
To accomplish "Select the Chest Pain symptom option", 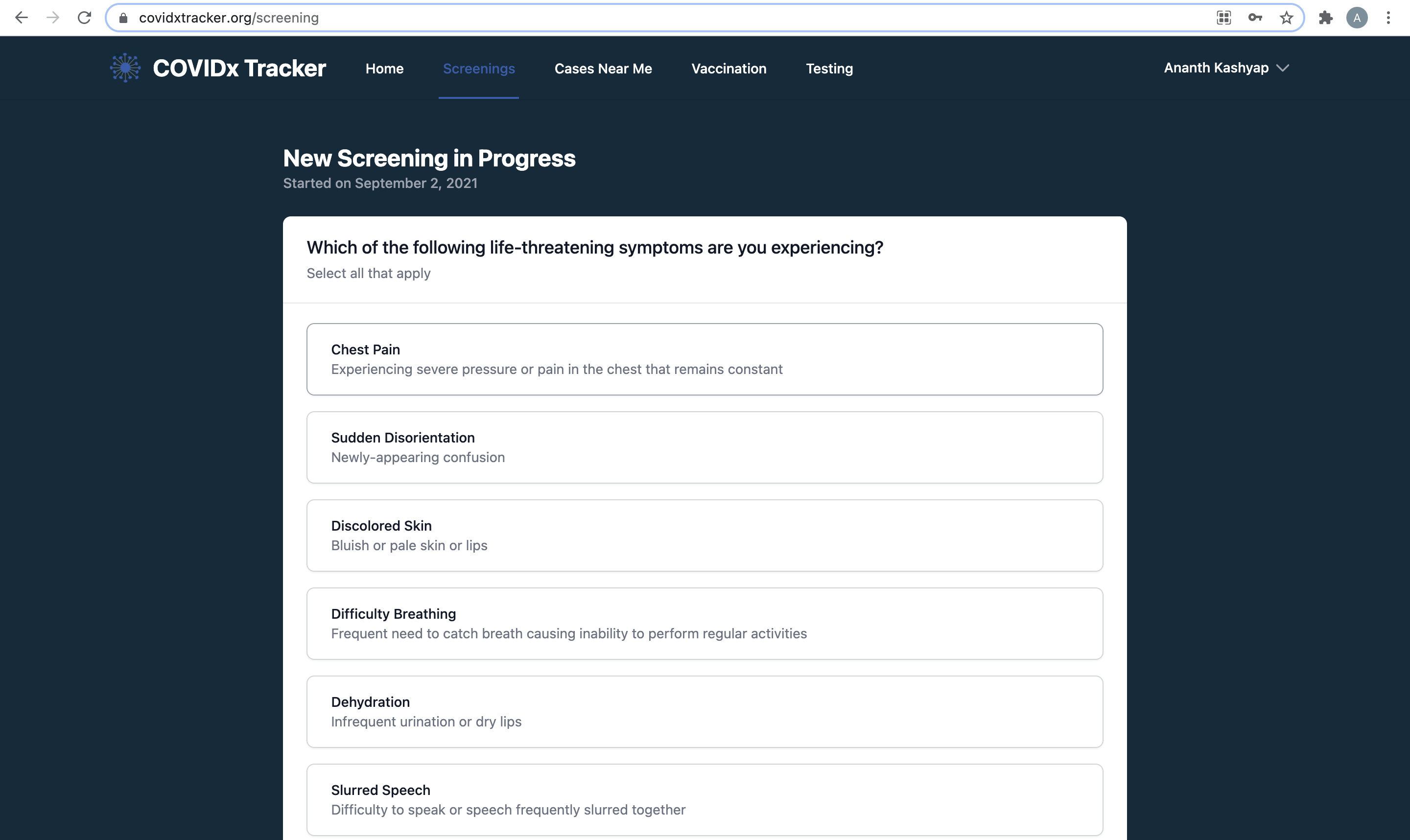I will [704, 359].
